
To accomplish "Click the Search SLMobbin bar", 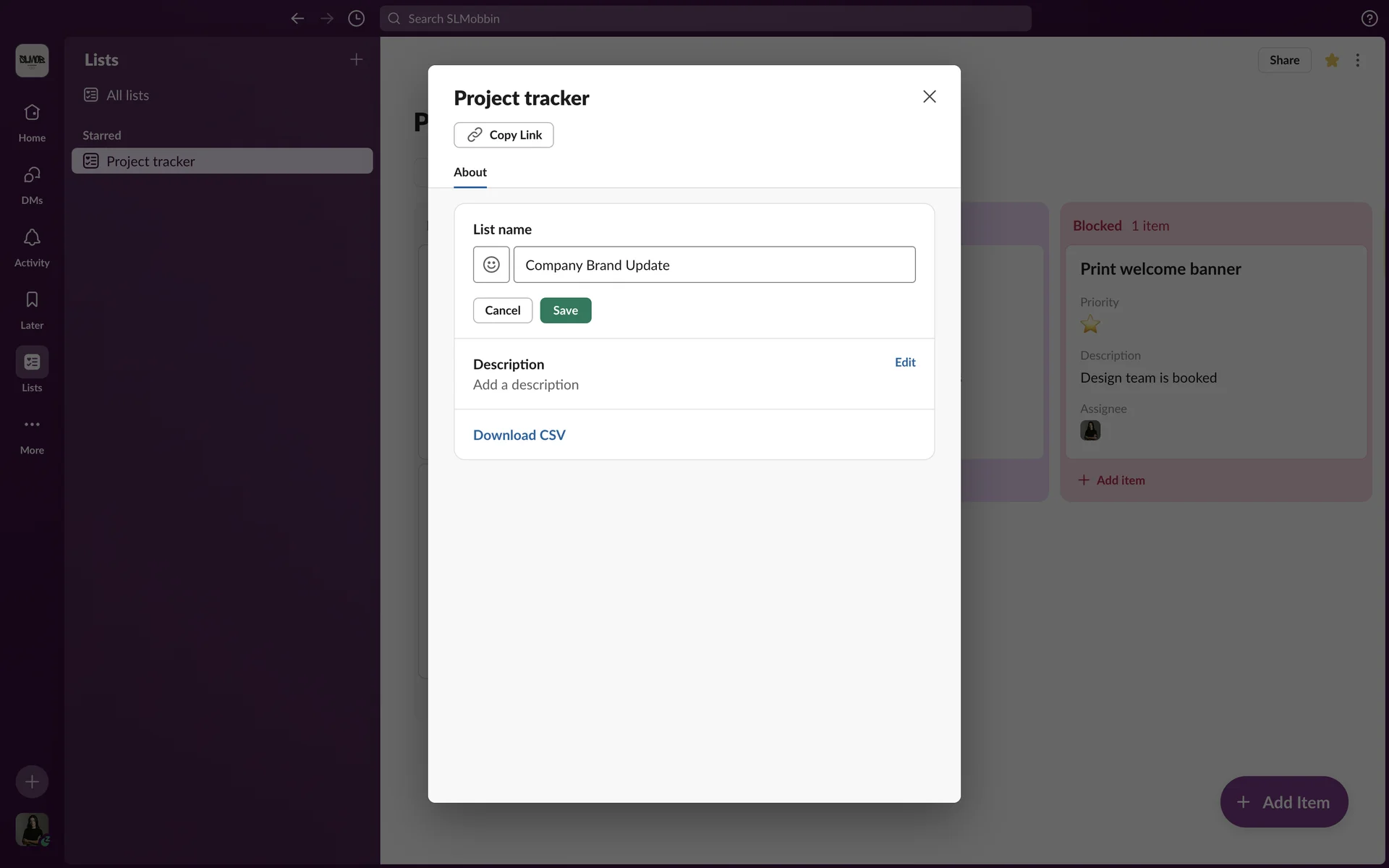I will [x=705, y=19].
